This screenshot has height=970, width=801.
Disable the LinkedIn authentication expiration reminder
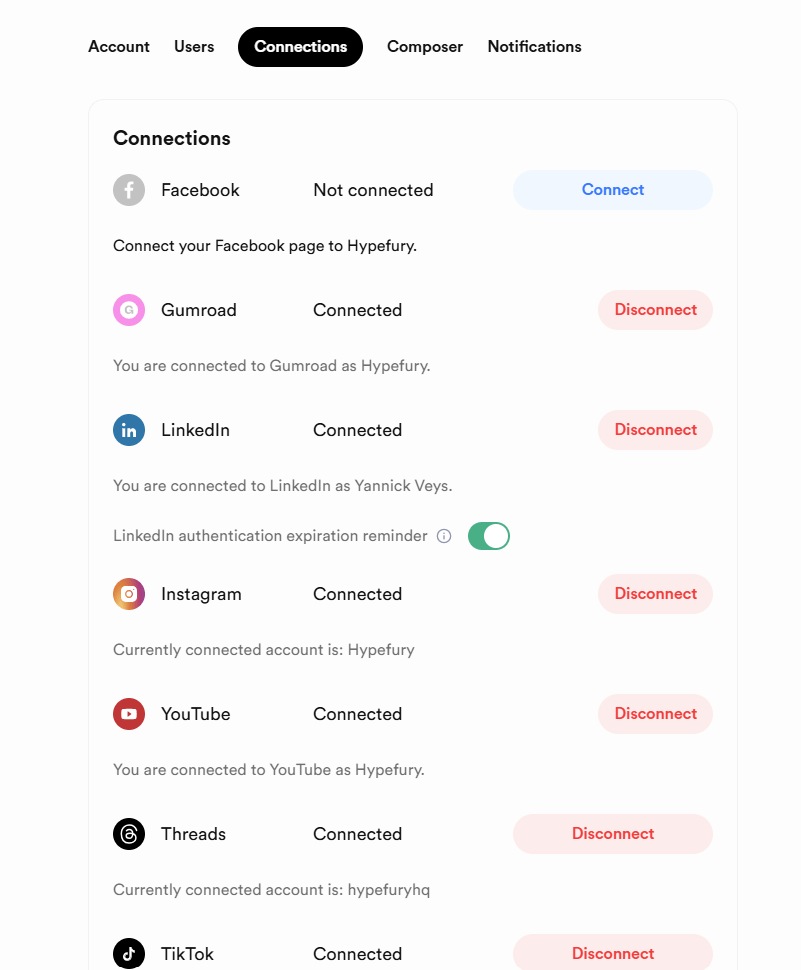488,536
